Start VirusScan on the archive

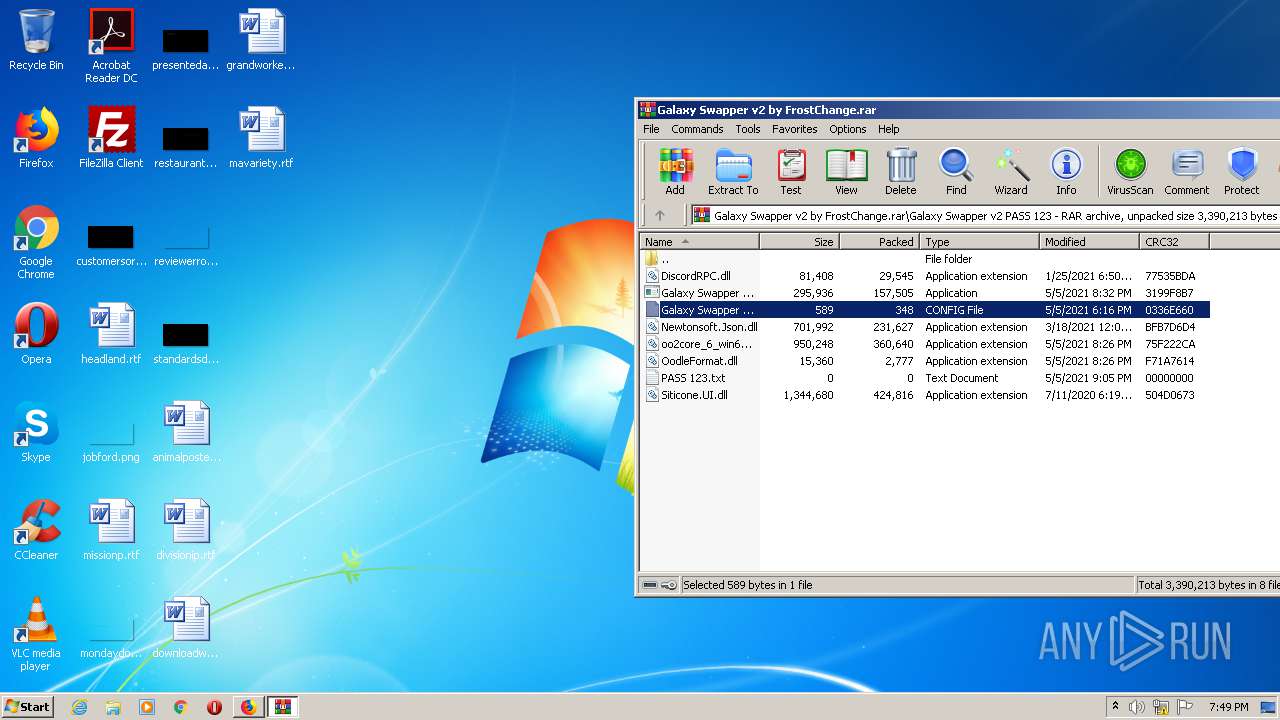[1130, 171]
